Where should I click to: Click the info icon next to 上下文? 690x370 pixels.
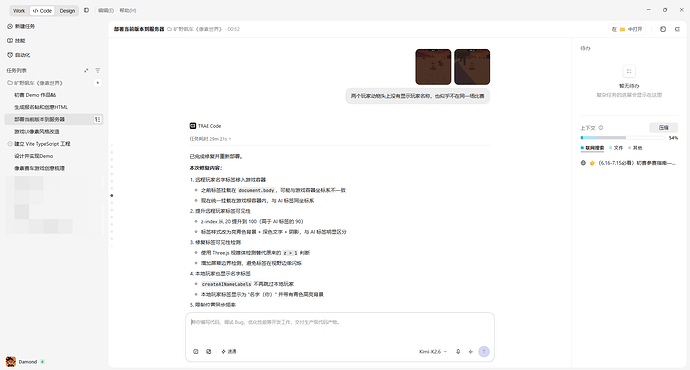point(601,128)
